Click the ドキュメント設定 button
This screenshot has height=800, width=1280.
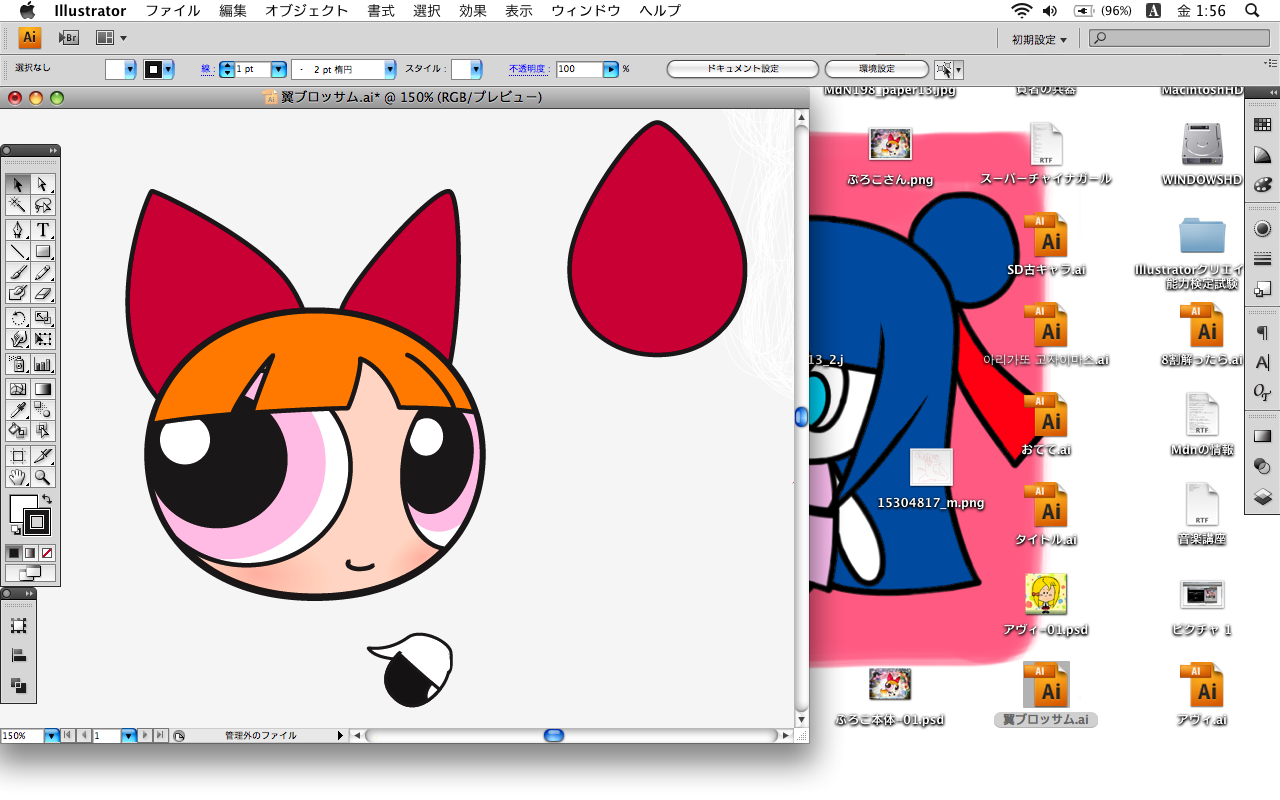(742, 69)
